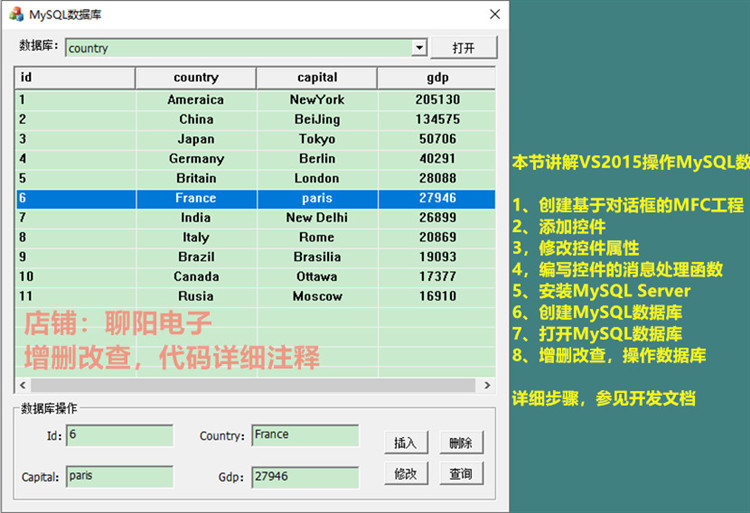This screenshot has height=513, width=750.
Task: Click the Berlin capital cell
Action: (317, 158)
